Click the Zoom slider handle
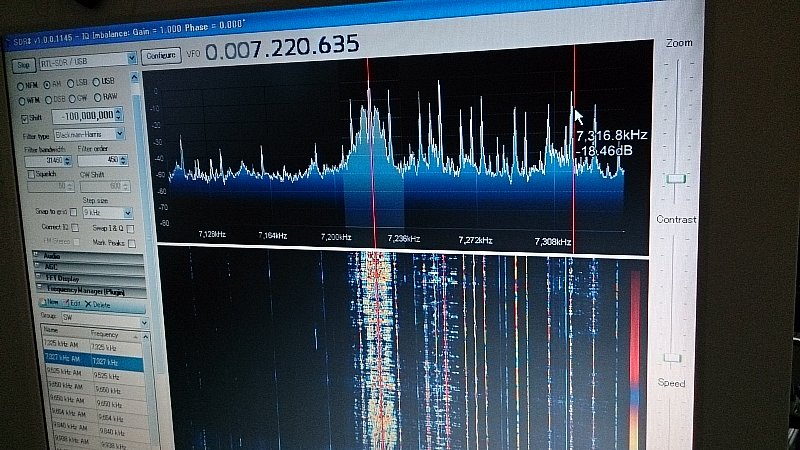Viewport: 800px width, 450px height. (x=676, y=179)
